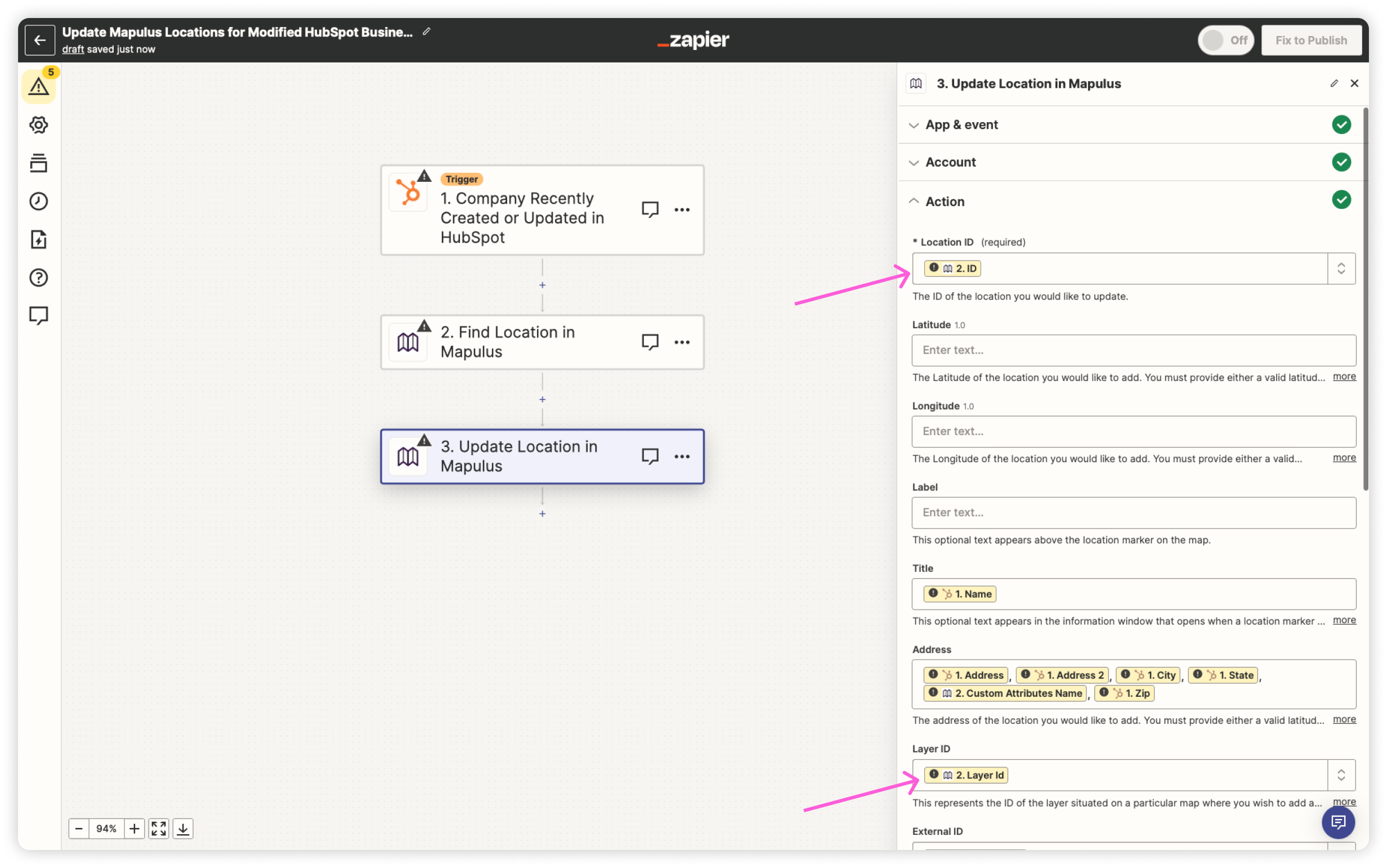1387x868 pixels.
Task: Show more of the Address description
Action: click(1344, 719)
